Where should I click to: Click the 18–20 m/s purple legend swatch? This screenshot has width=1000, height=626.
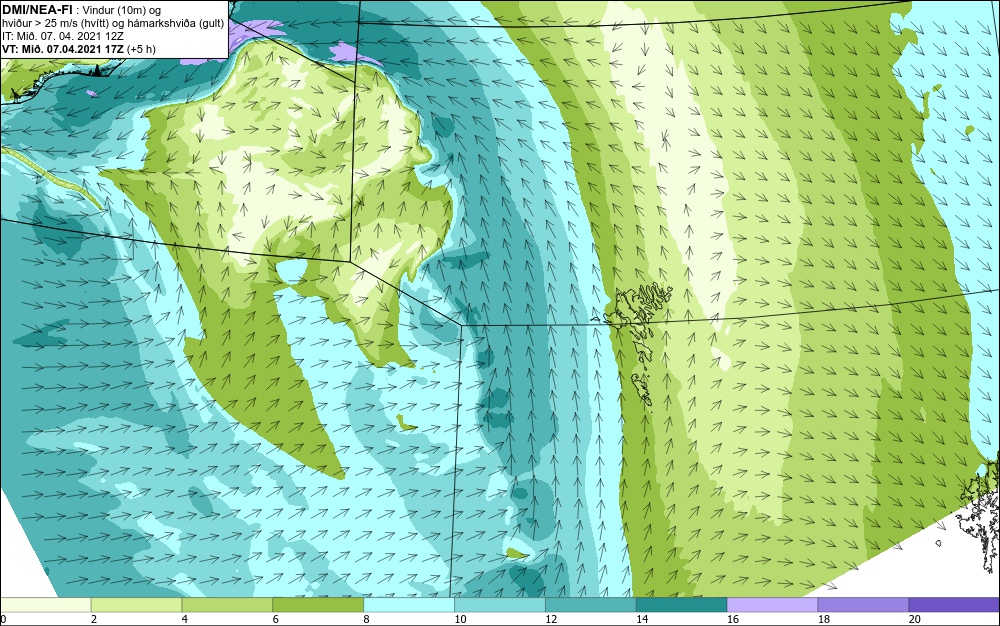tap(864, 605)
